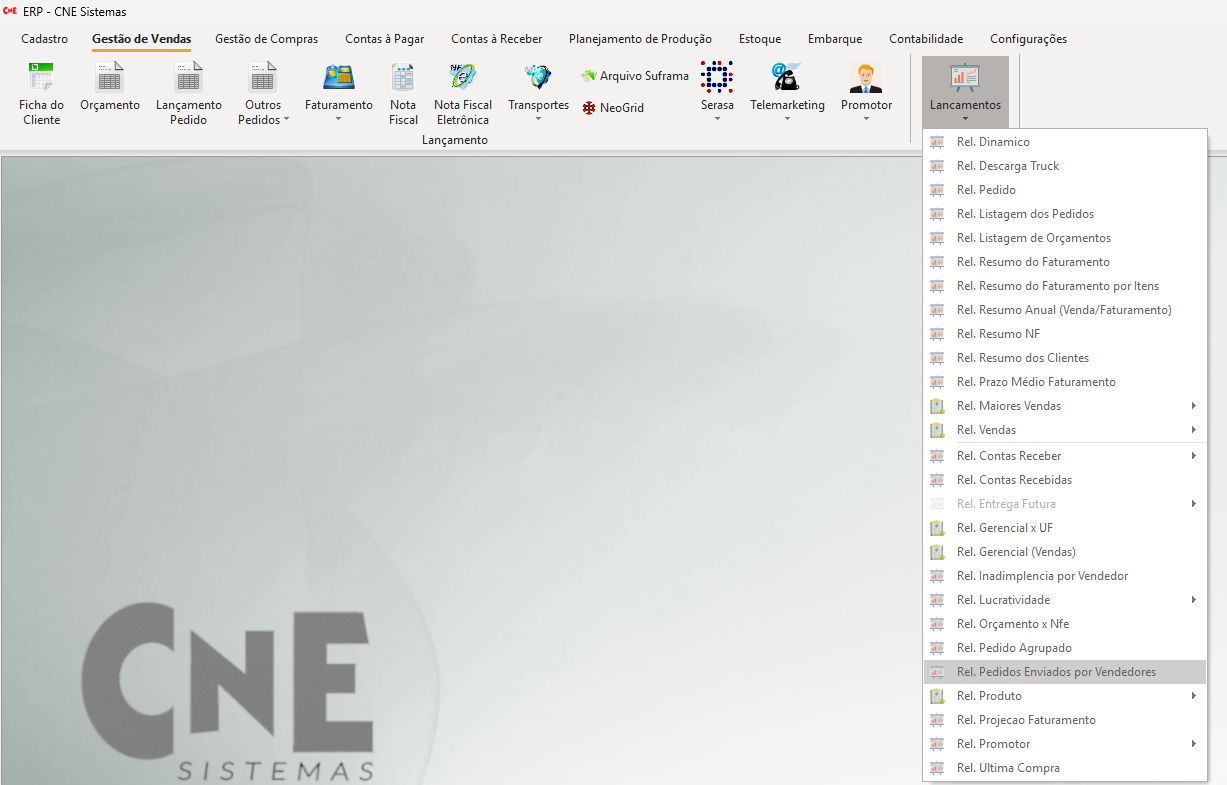Select Rel. Pedidos Enviados por Vendedores
This screenshot has height=785, width=1227.
pyautogui.click(x=1056, y=672)
